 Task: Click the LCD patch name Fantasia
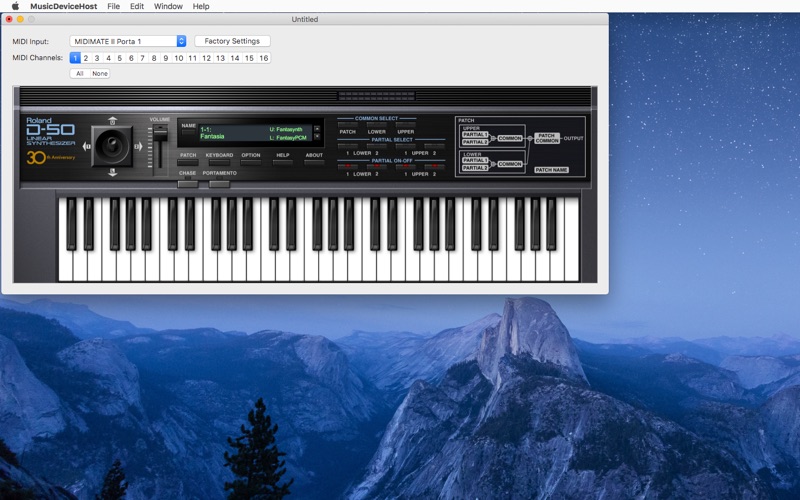point(212,137)
